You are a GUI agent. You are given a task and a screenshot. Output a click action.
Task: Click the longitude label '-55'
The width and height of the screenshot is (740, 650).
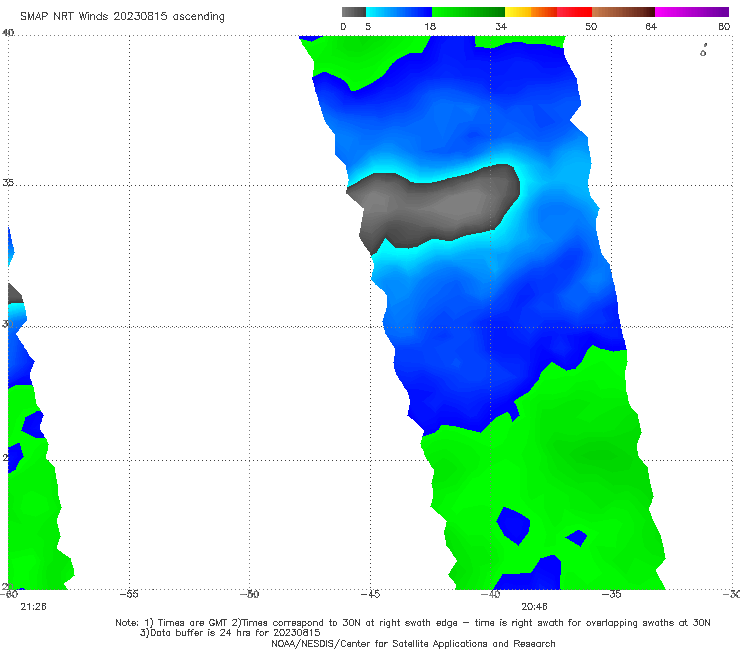[x=129, y=594]
